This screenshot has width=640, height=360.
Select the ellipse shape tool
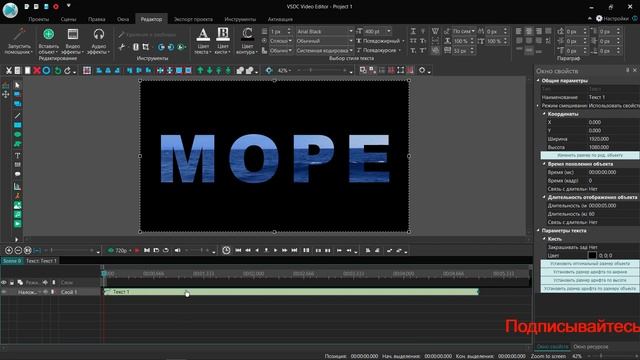(17, 135)
